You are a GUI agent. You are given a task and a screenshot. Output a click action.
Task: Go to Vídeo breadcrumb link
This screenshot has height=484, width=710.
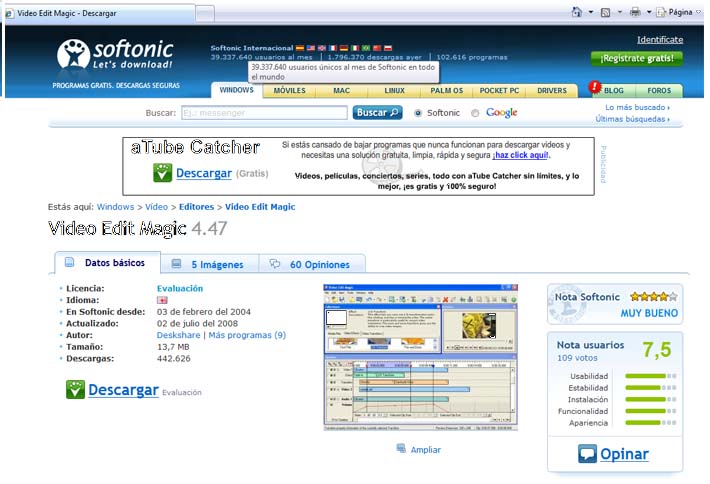[156, 207]
